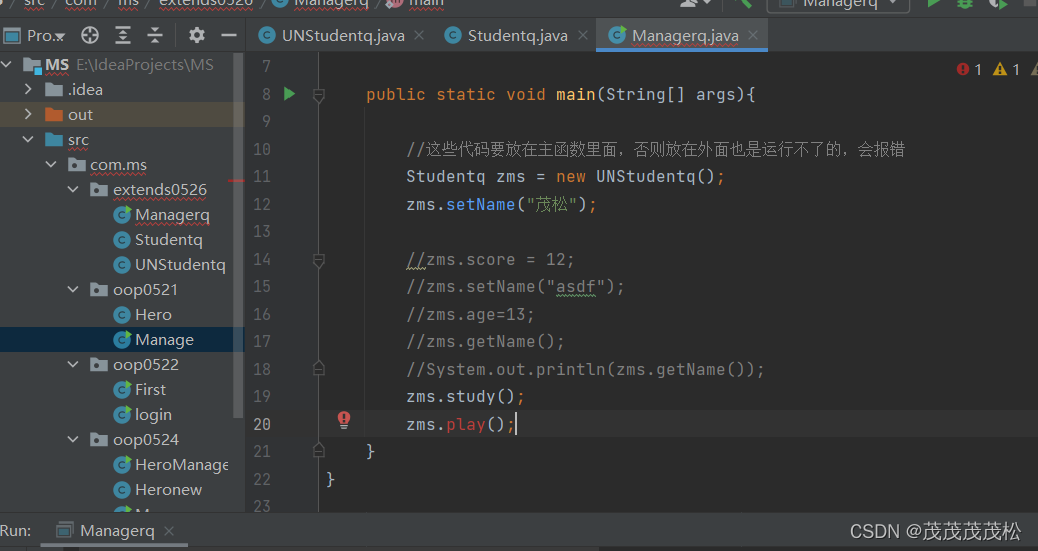Select the Managerq class in project tree

(x=172, y=215)
